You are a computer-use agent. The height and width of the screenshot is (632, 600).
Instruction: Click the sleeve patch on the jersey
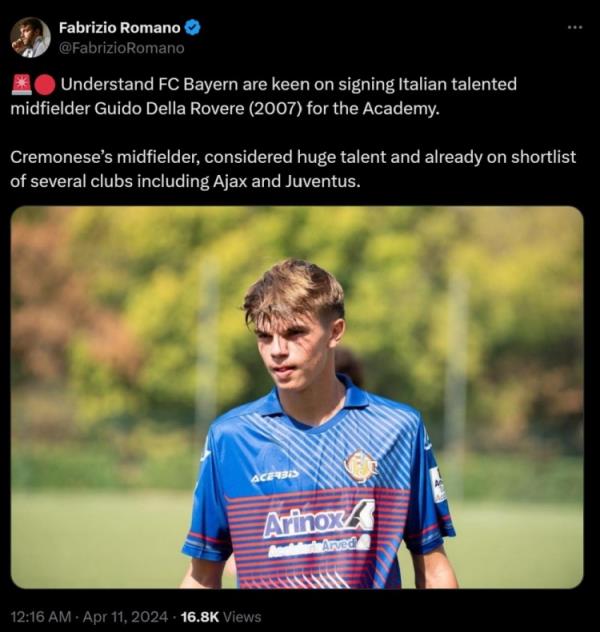[437, 485]
